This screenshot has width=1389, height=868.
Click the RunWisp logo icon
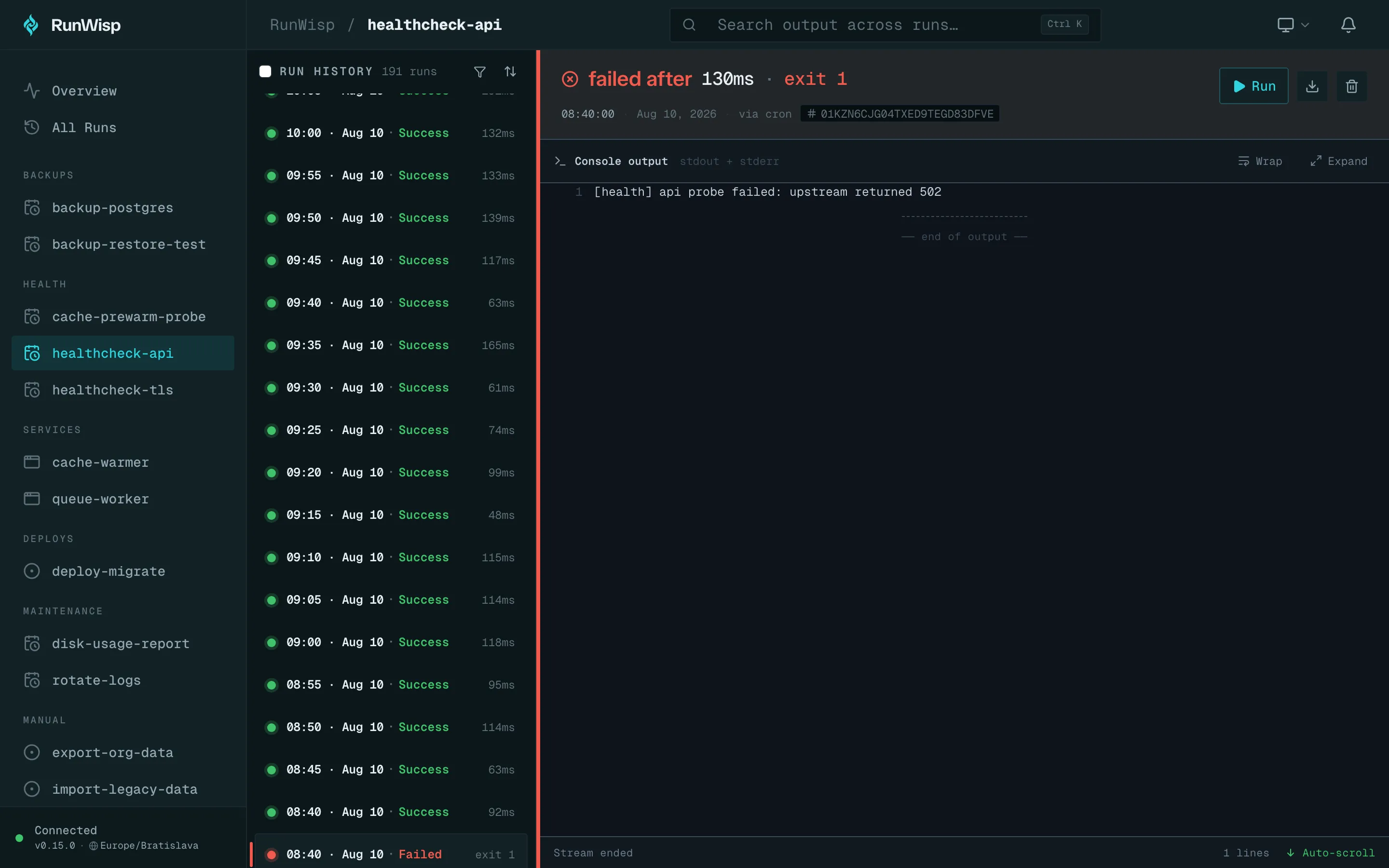(31, 25)
